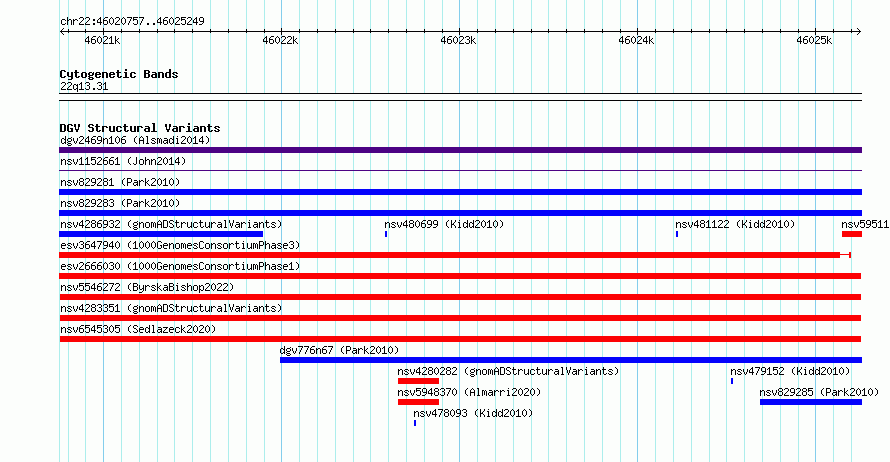The image size is (890, 462).
Task: Click the right arrow on the ruler
Action: point(858,31)
